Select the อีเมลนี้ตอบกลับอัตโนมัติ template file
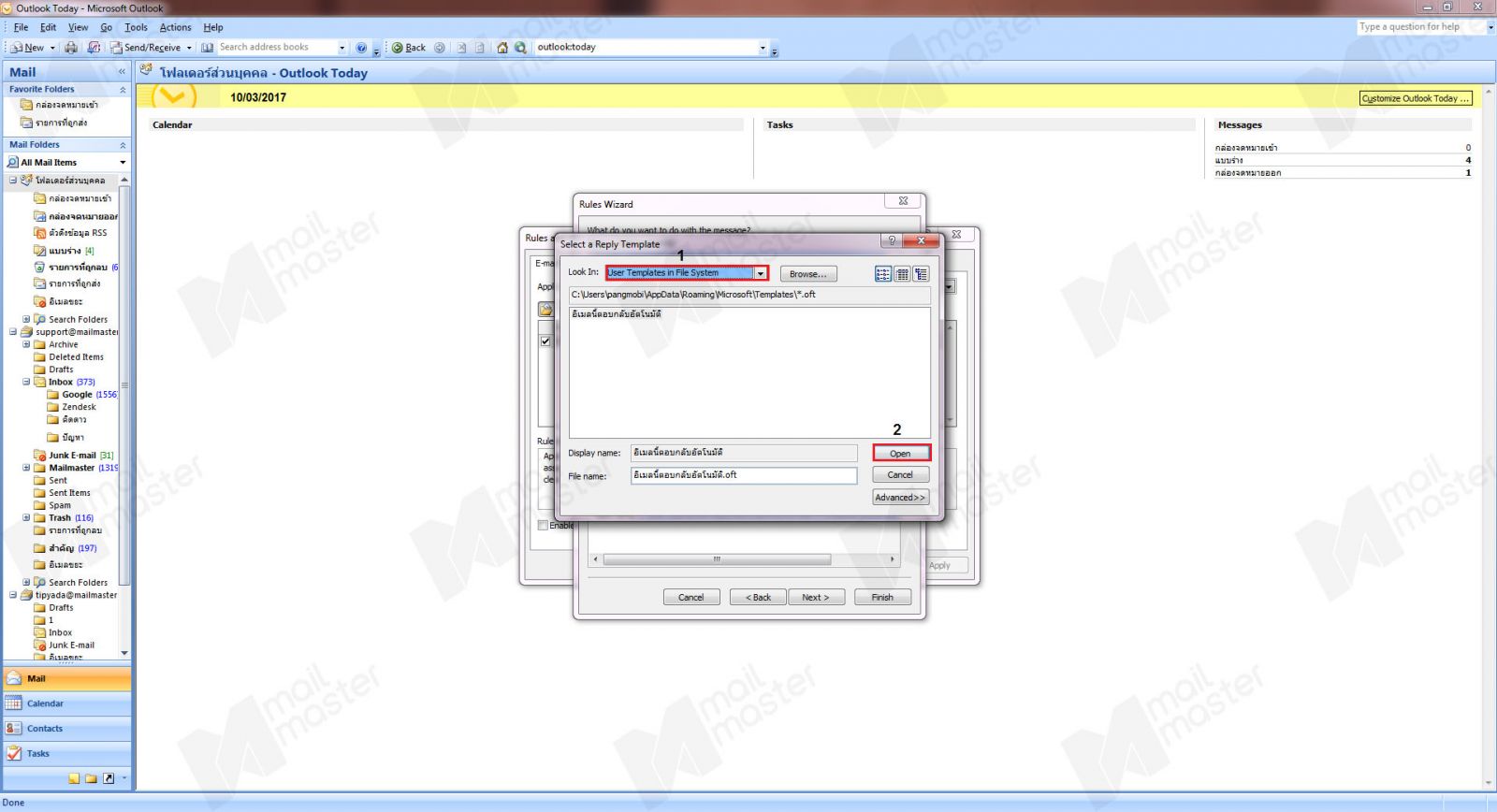Screen dimensions: 1497x812 [617, 314]
